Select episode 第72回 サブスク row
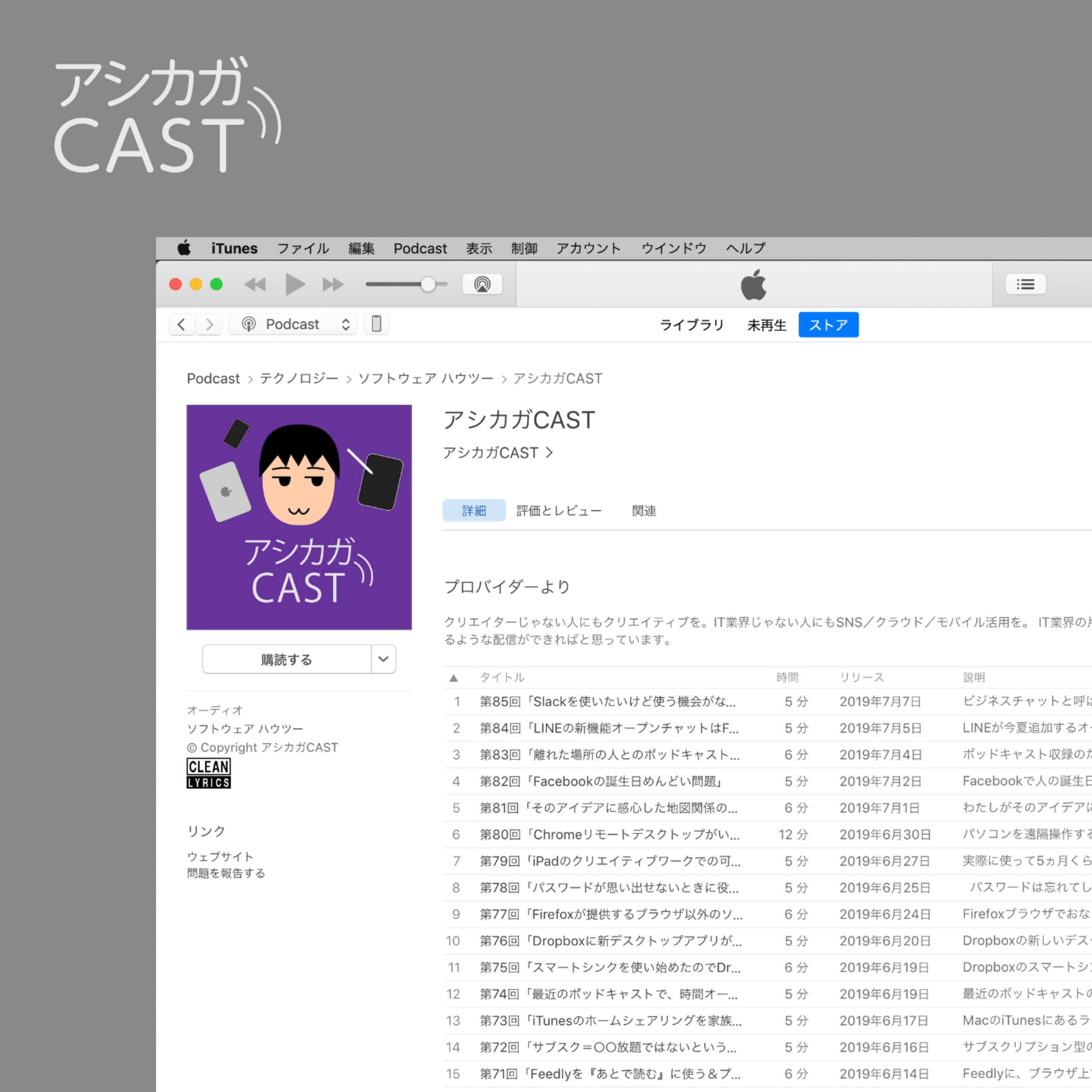Screen dimensions: 1092x1092 [x=768, y=1047]
